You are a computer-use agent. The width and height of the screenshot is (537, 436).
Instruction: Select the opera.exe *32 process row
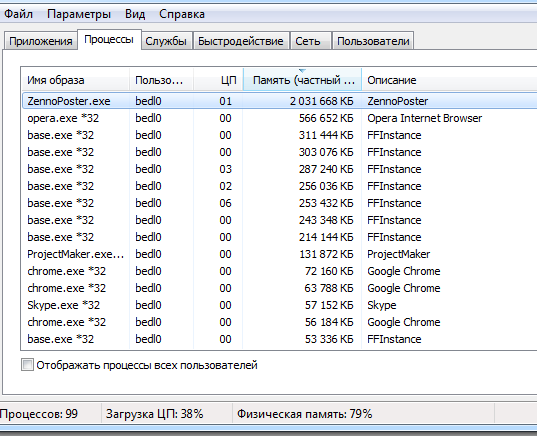(x=279, y=118)
